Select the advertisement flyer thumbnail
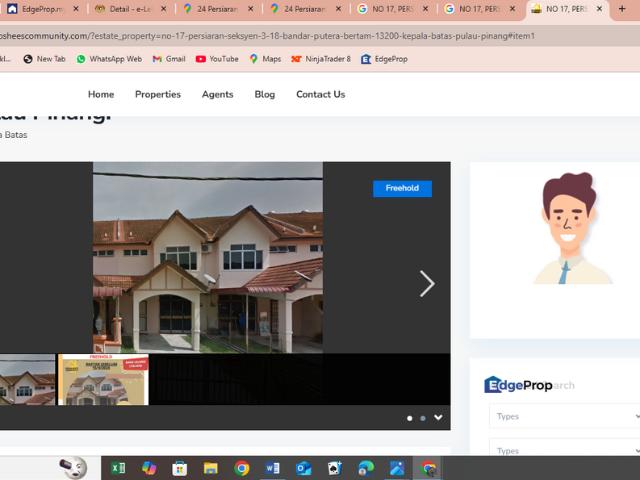 point(103,380)
